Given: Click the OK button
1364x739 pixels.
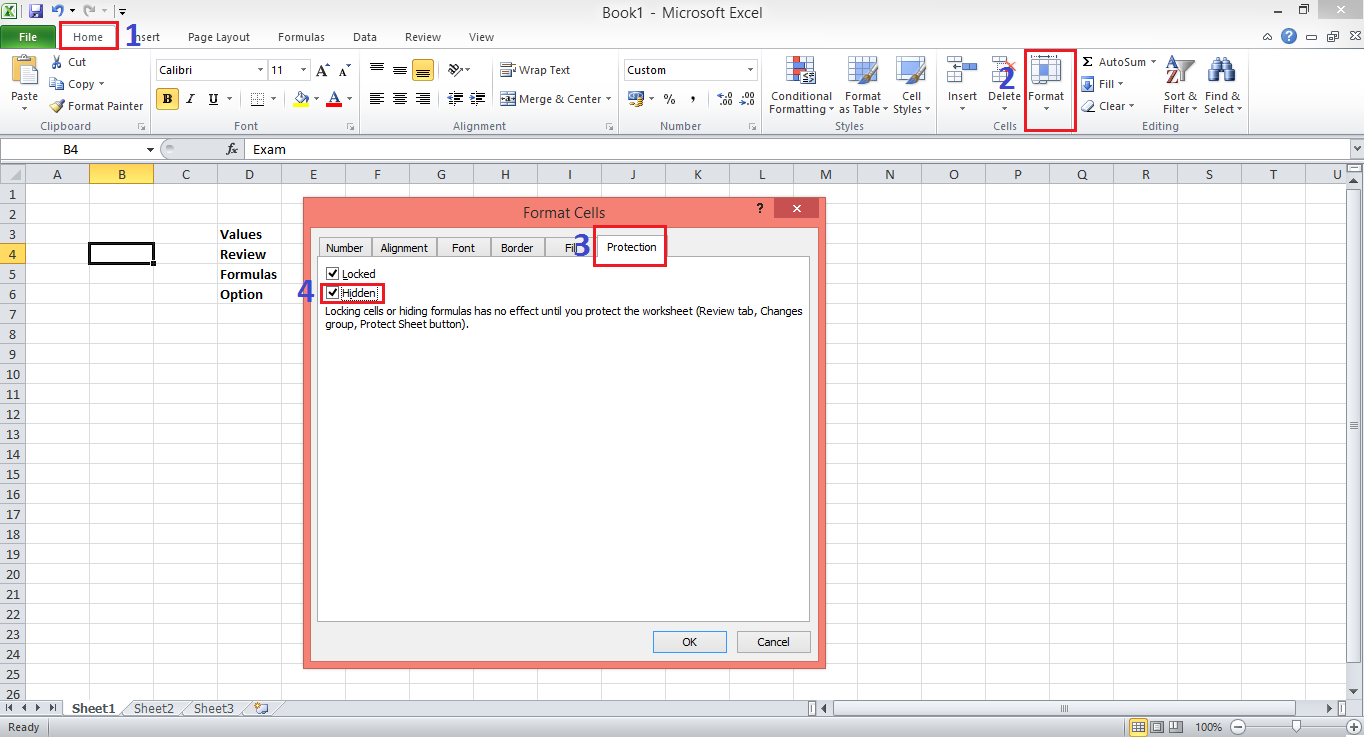Looking at the screenshot, I should pyautogui.click(x=689, y=641).
